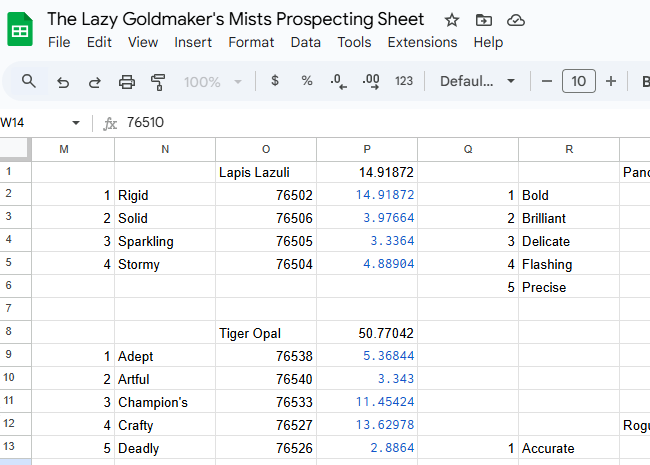Image resolution: width=650 pixels, height=465 pixels.
Task: Open more number formats 123
Action: point(404,81)
